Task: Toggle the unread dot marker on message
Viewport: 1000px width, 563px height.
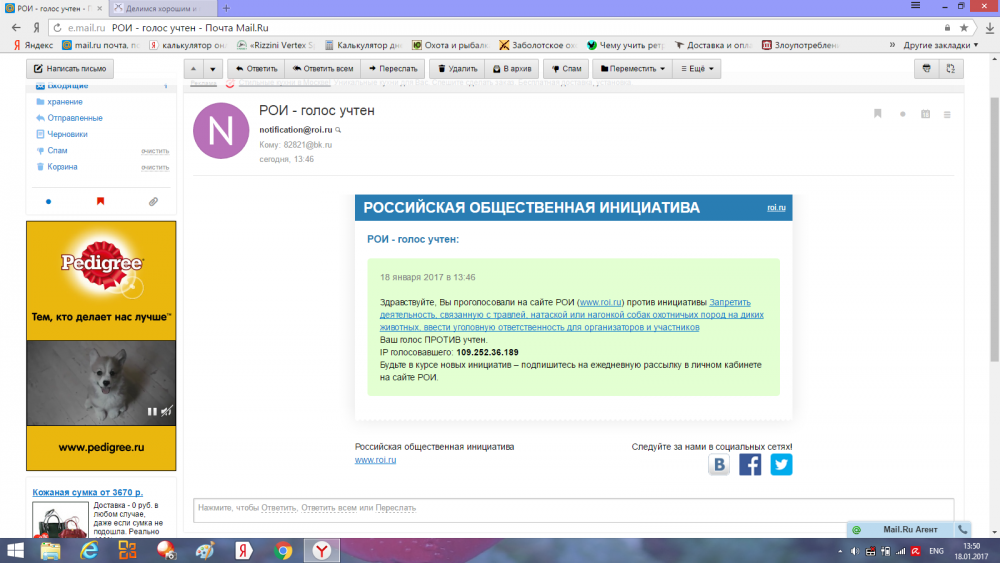Action: tap(902, 114)
